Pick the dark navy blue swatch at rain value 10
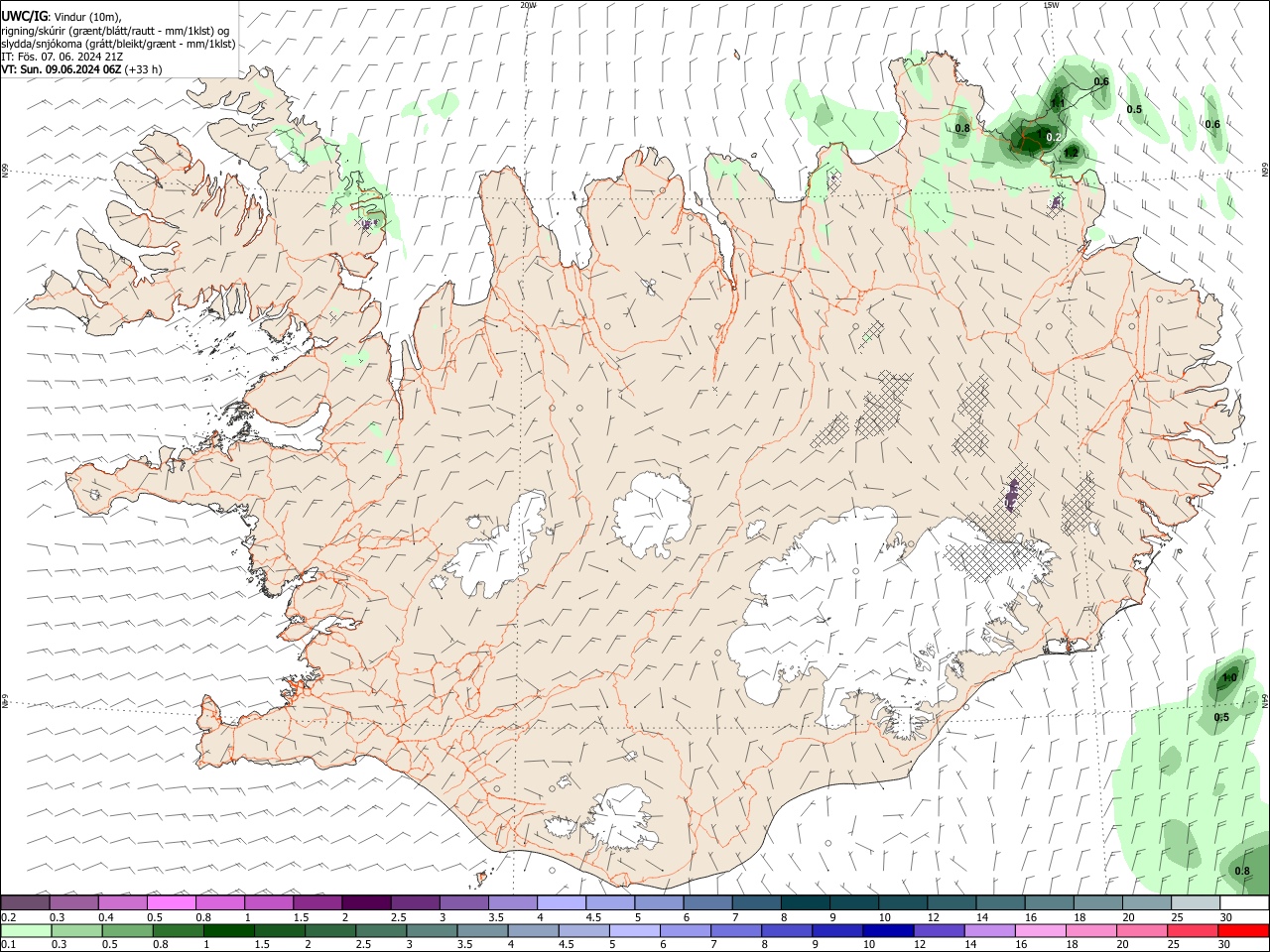The image size is (1270, 952). [x=886, y=931]
